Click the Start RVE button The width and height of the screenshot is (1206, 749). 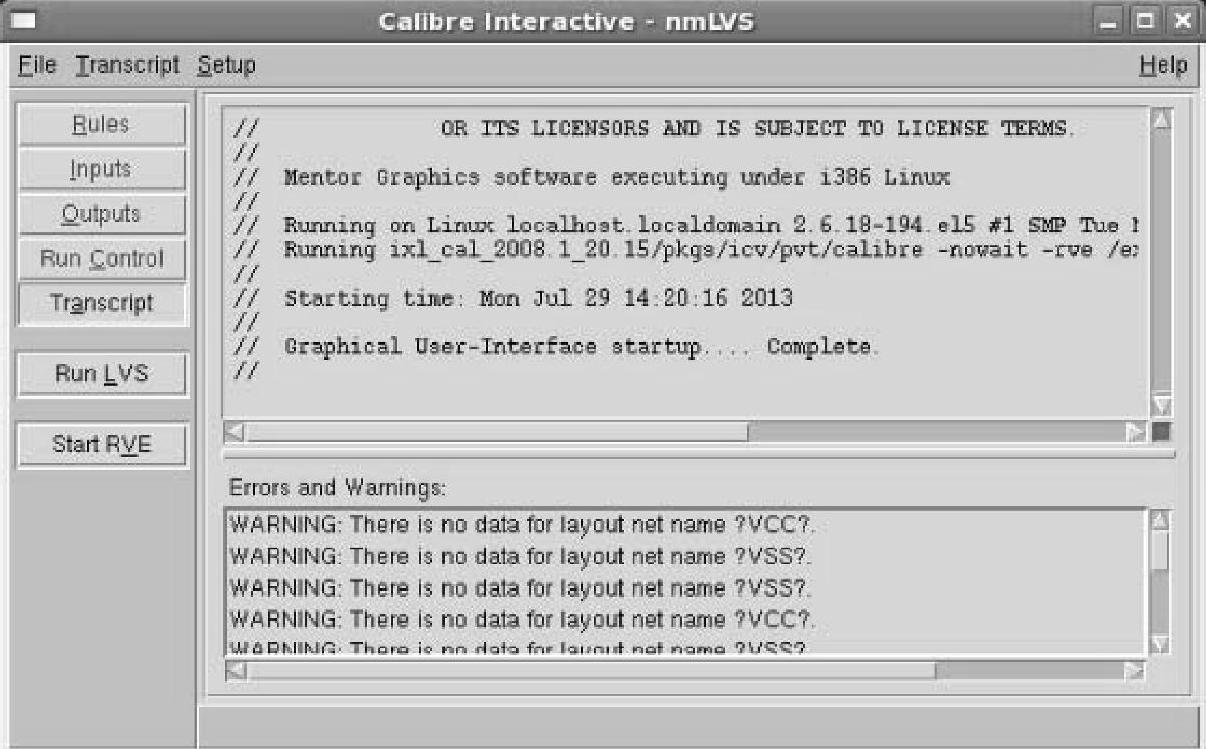click(x=102, y=445)
